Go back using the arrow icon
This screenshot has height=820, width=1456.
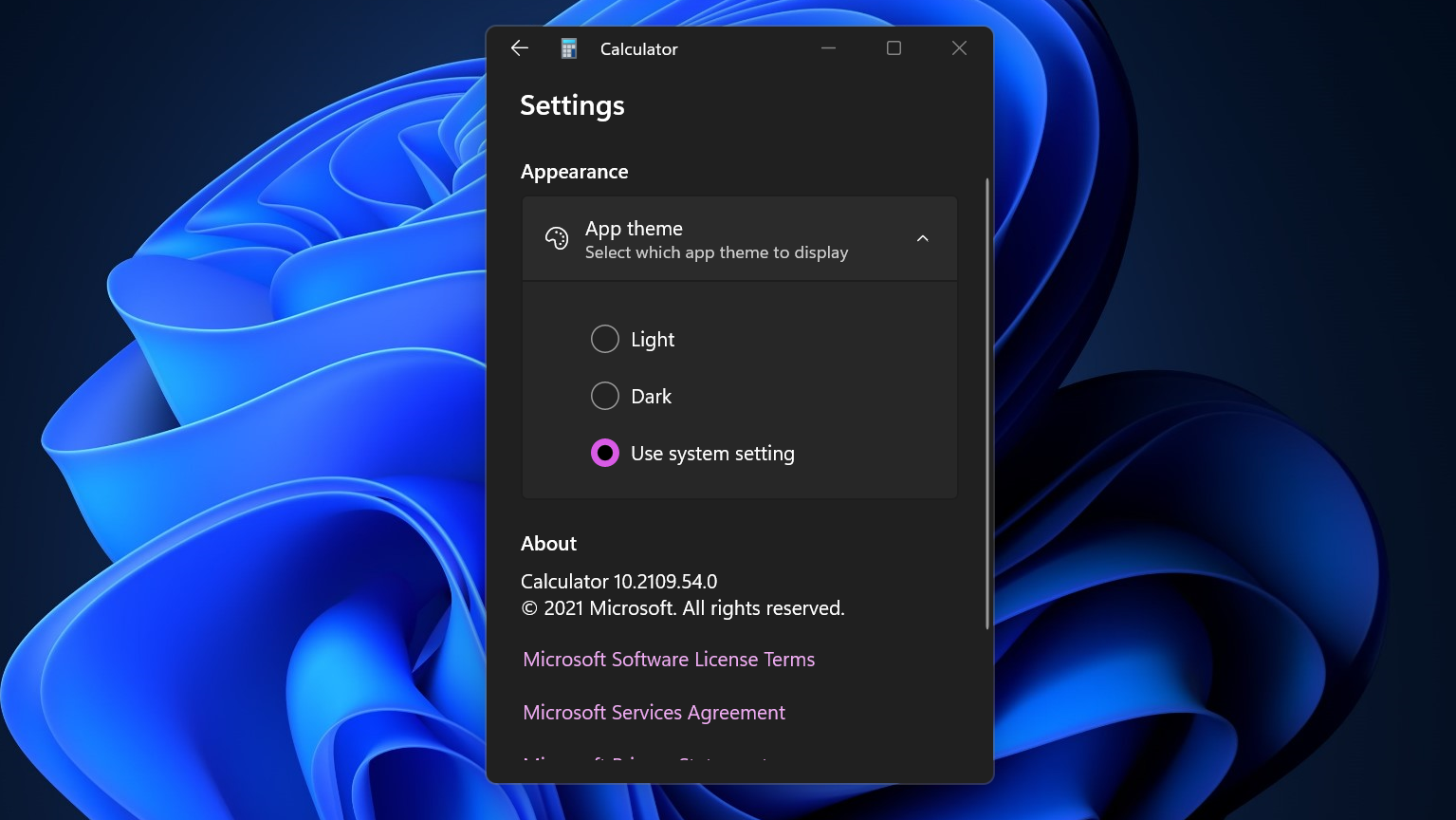coord(519,48)
